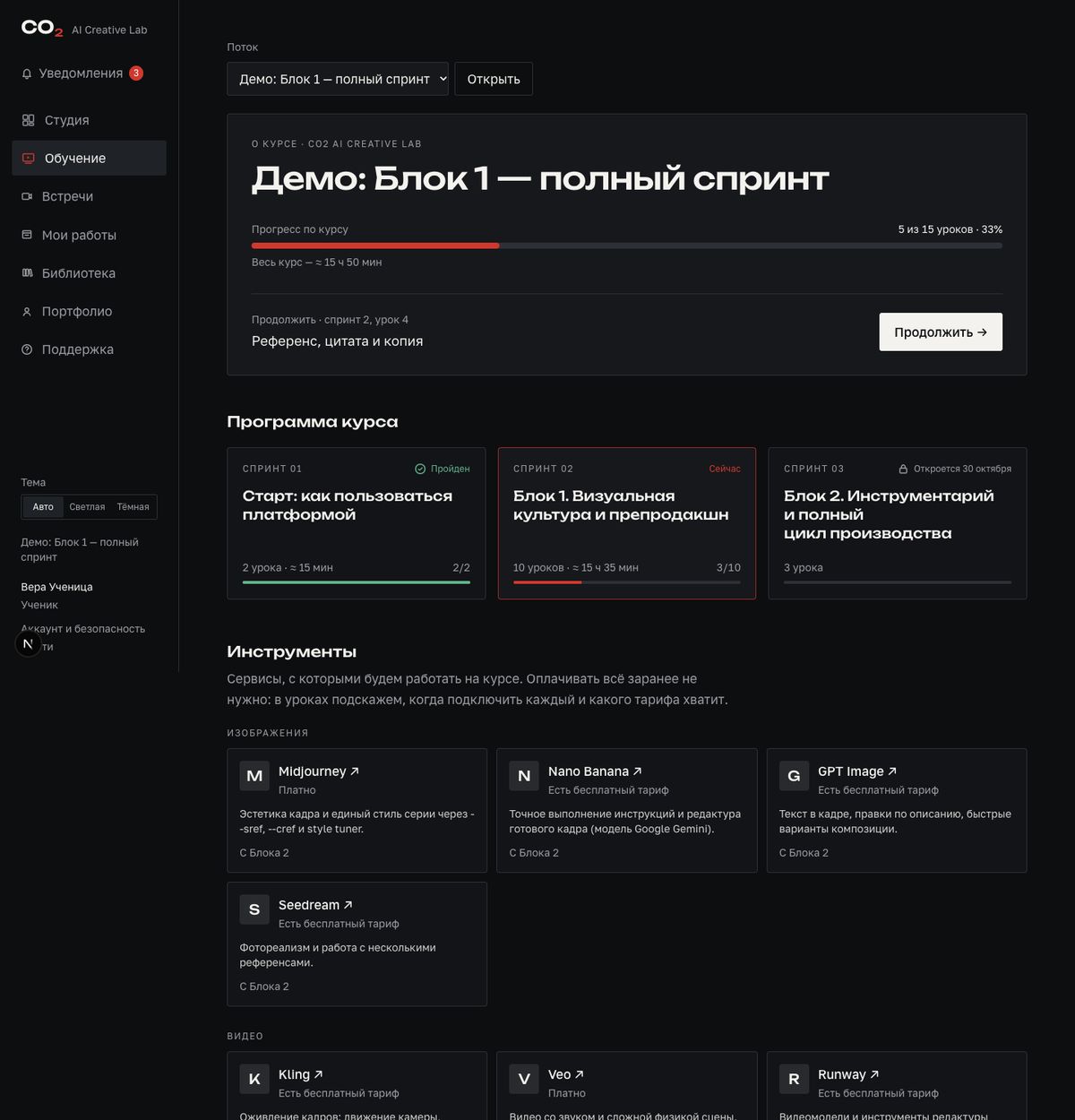The height and width of the screenshot is (1120, 1075).
Task: Click the notifications bell icon
Action: point(27,73)
